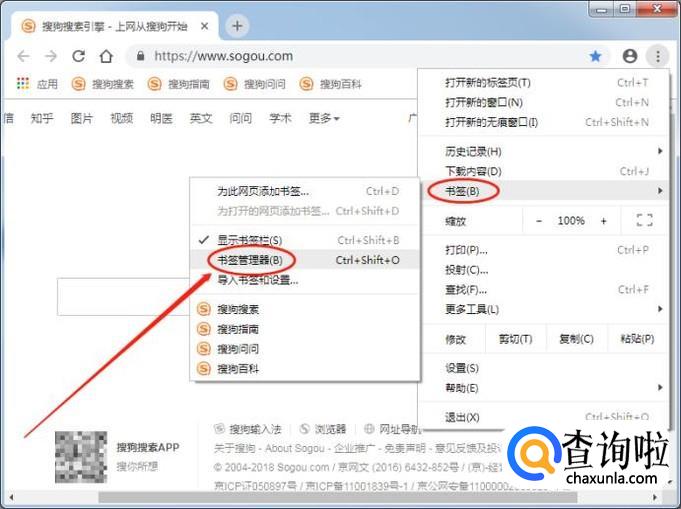Click the lock icon beside the URL
This screenshot has width=681, height=509.
click(x=140, y=56)
